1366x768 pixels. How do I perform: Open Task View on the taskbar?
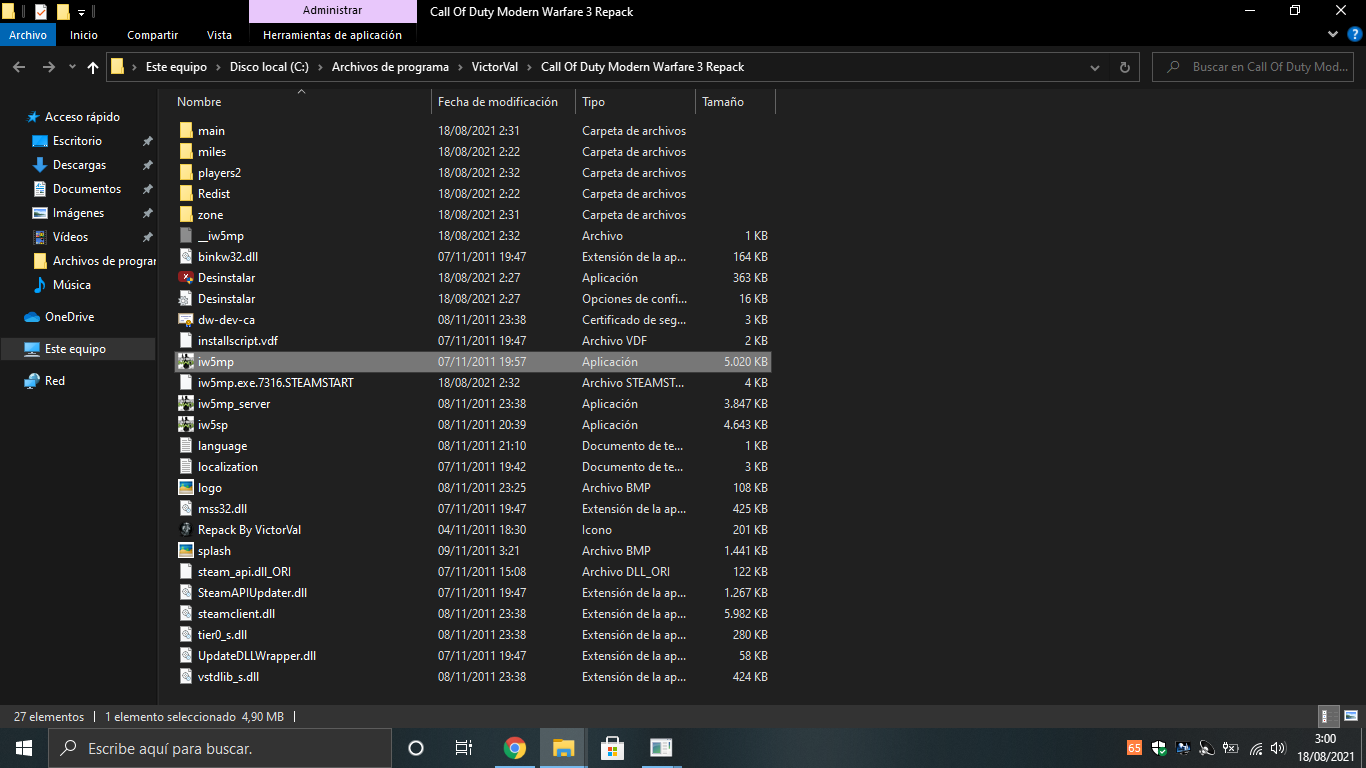(464, 748)
